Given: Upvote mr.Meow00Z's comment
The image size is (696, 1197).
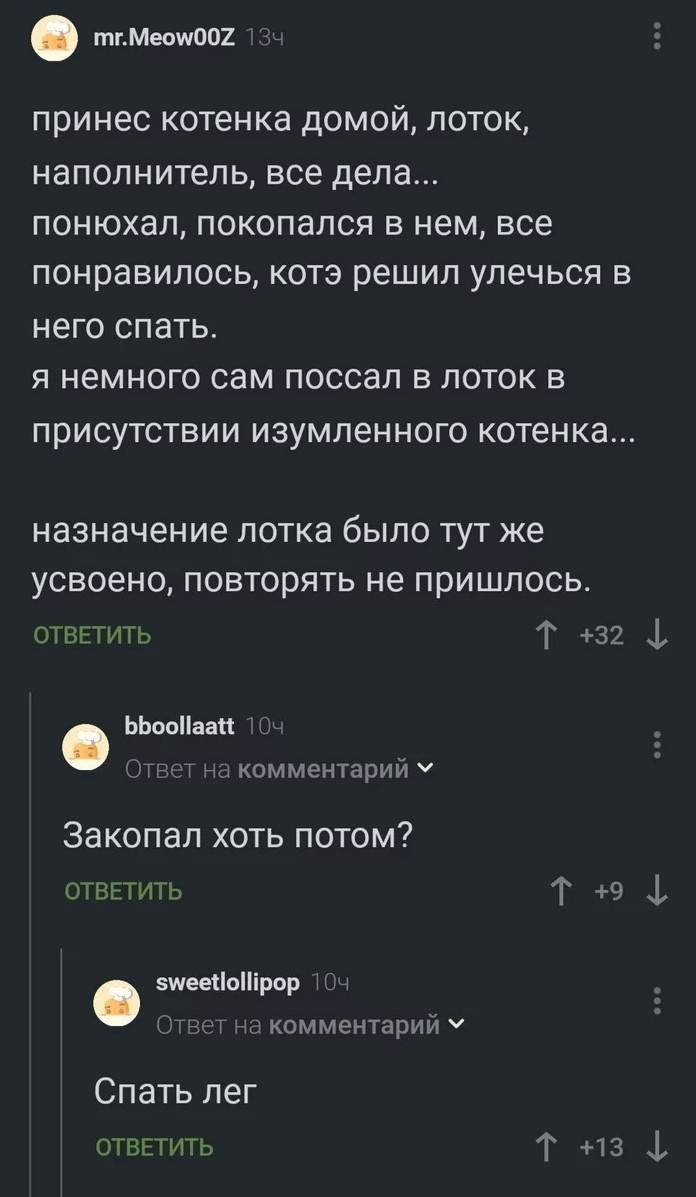Looking at the screenshot, I should (549, 636).
